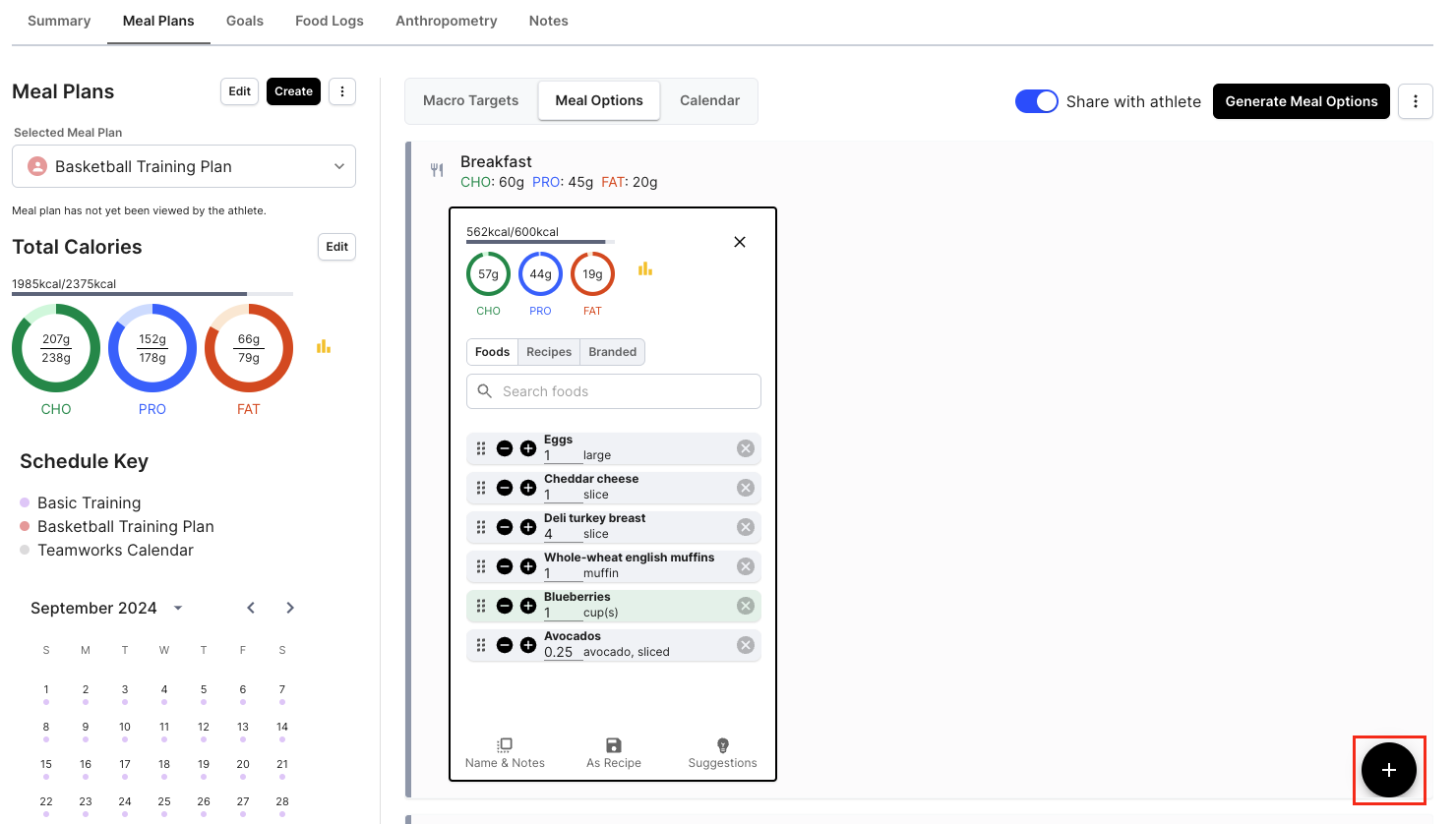Open the three-dot menu beside Create
The height and width of the screenshot is (824, 1456).
342,91
